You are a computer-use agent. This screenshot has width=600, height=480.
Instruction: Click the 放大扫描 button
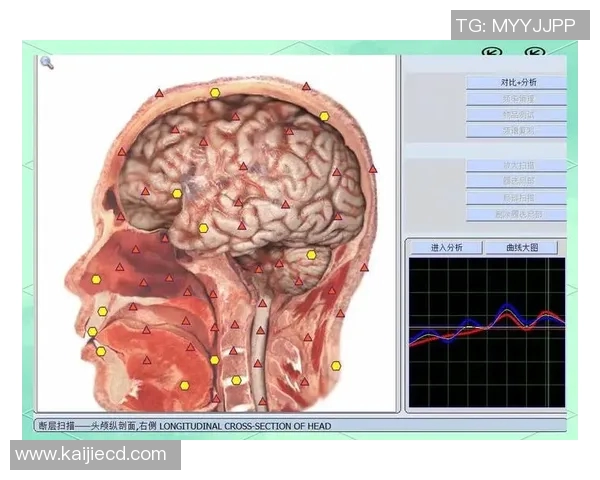(x=518, y=164)
